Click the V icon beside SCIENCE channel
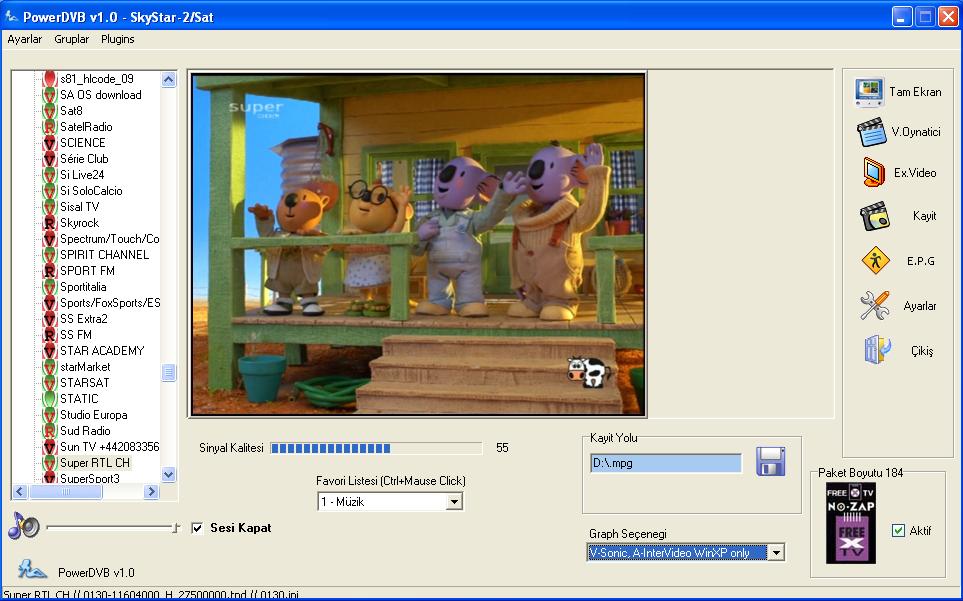 tap(49, 143)
